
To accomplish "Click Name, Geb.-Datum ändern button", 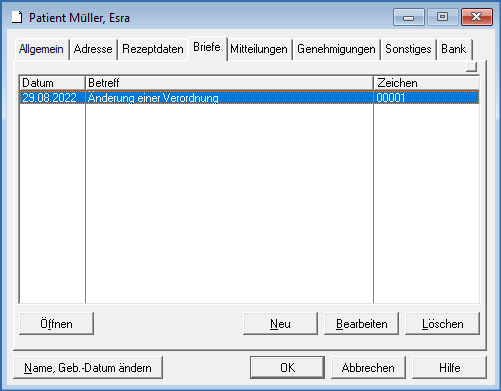I will [x=88, y=368].
